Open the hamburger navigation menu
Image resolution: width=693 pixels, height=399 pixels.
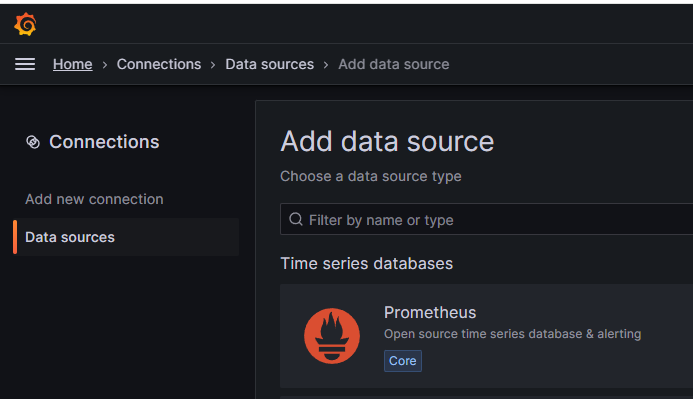[25, 64]
